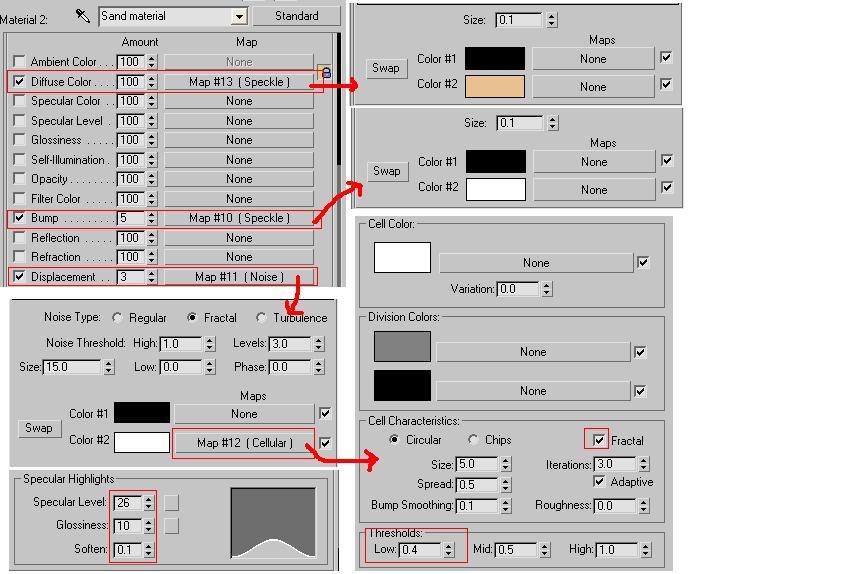
Task: Click the Specular Level value field
Action: coord(128,502)
